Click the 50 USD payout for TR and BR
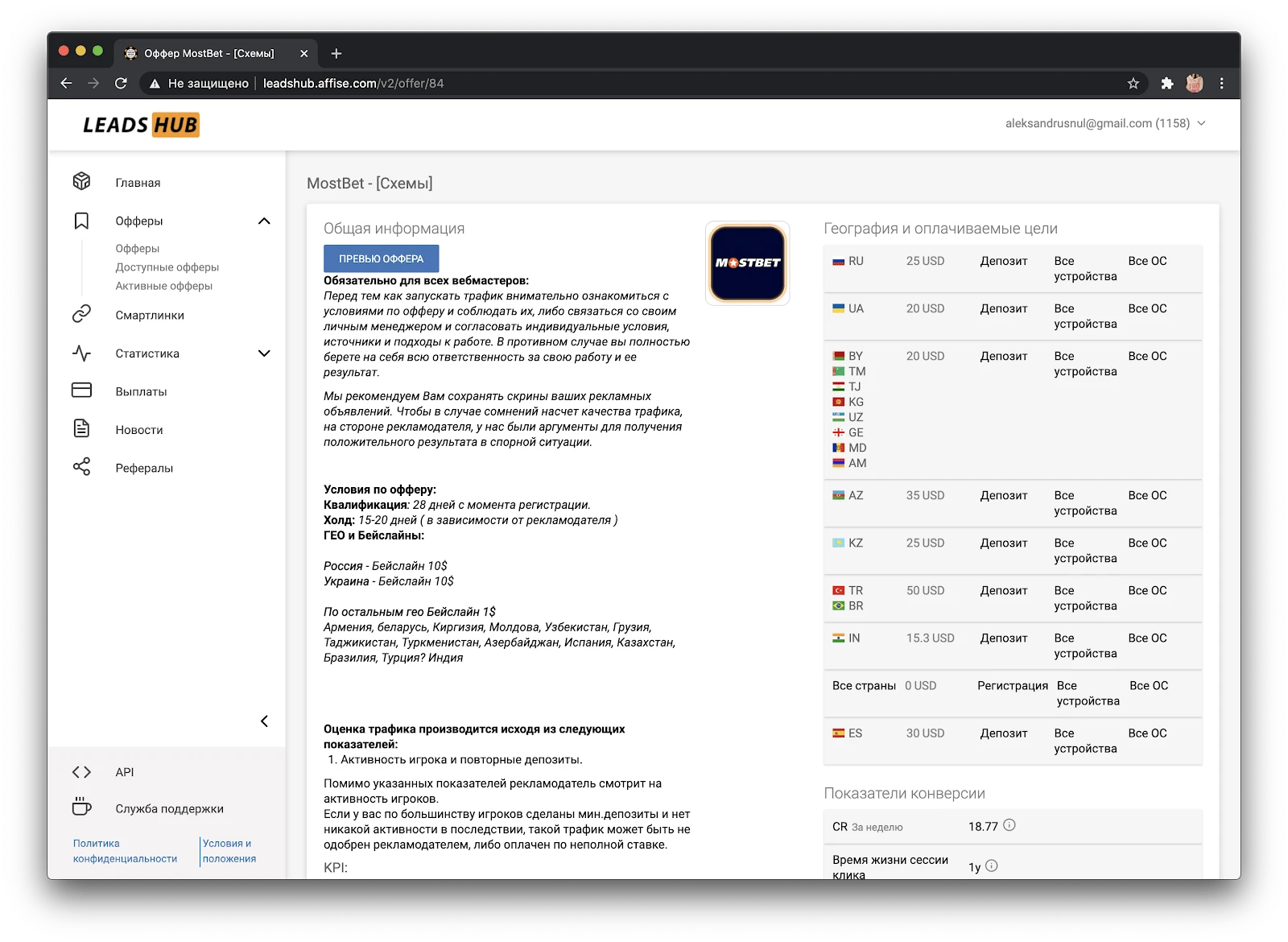The height and width of the screenshot is (942, 1288). 925,590
